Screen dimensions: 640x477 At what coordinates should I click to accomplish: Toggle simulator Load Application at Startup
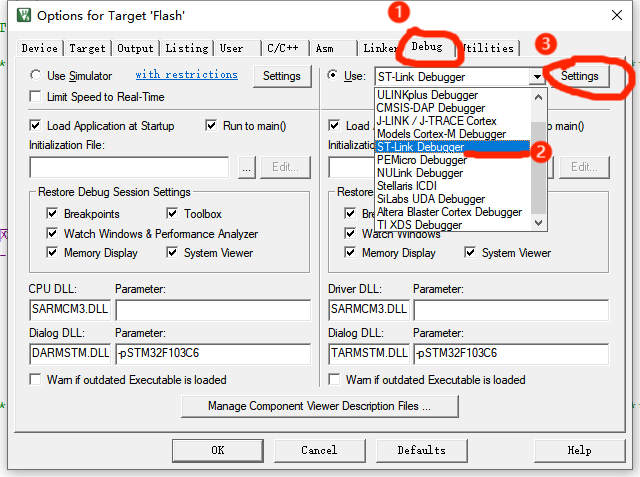tap(36, 125)
